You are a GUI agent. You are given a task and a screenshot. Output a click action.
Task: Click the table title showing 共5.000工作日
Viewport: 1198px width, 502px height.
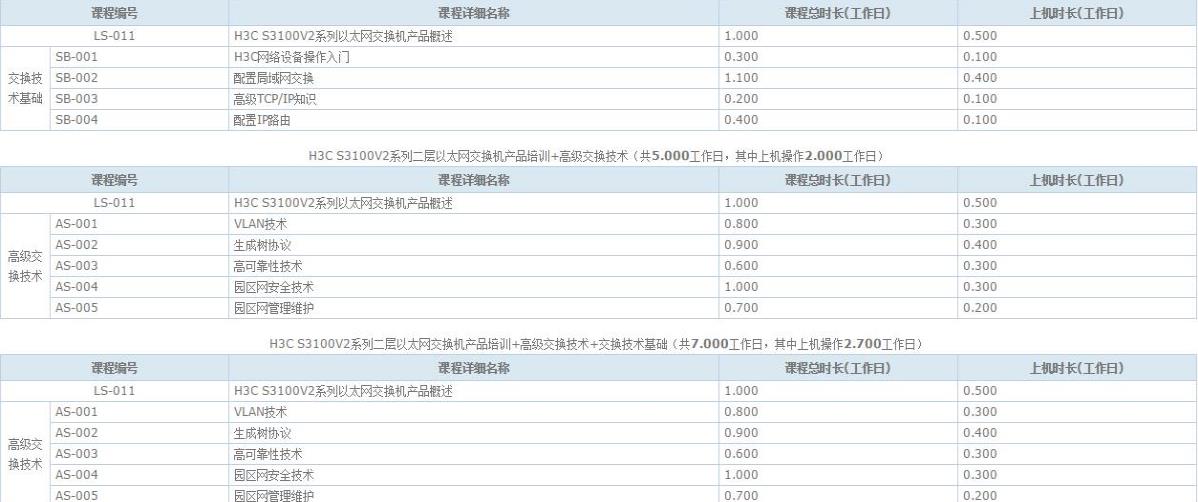click(598, 156)
